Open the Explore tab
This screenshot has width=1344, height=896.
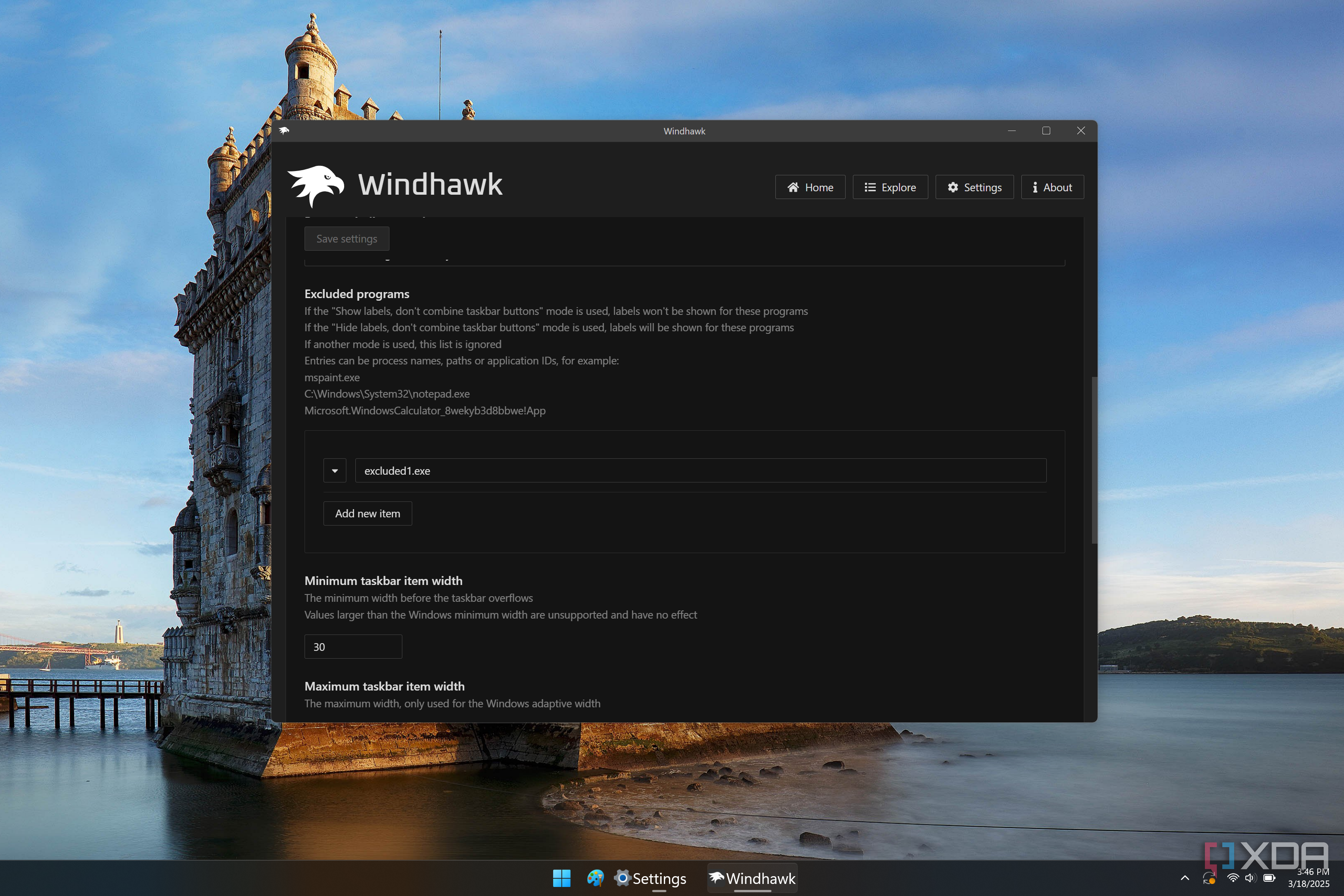pos(890,187)
